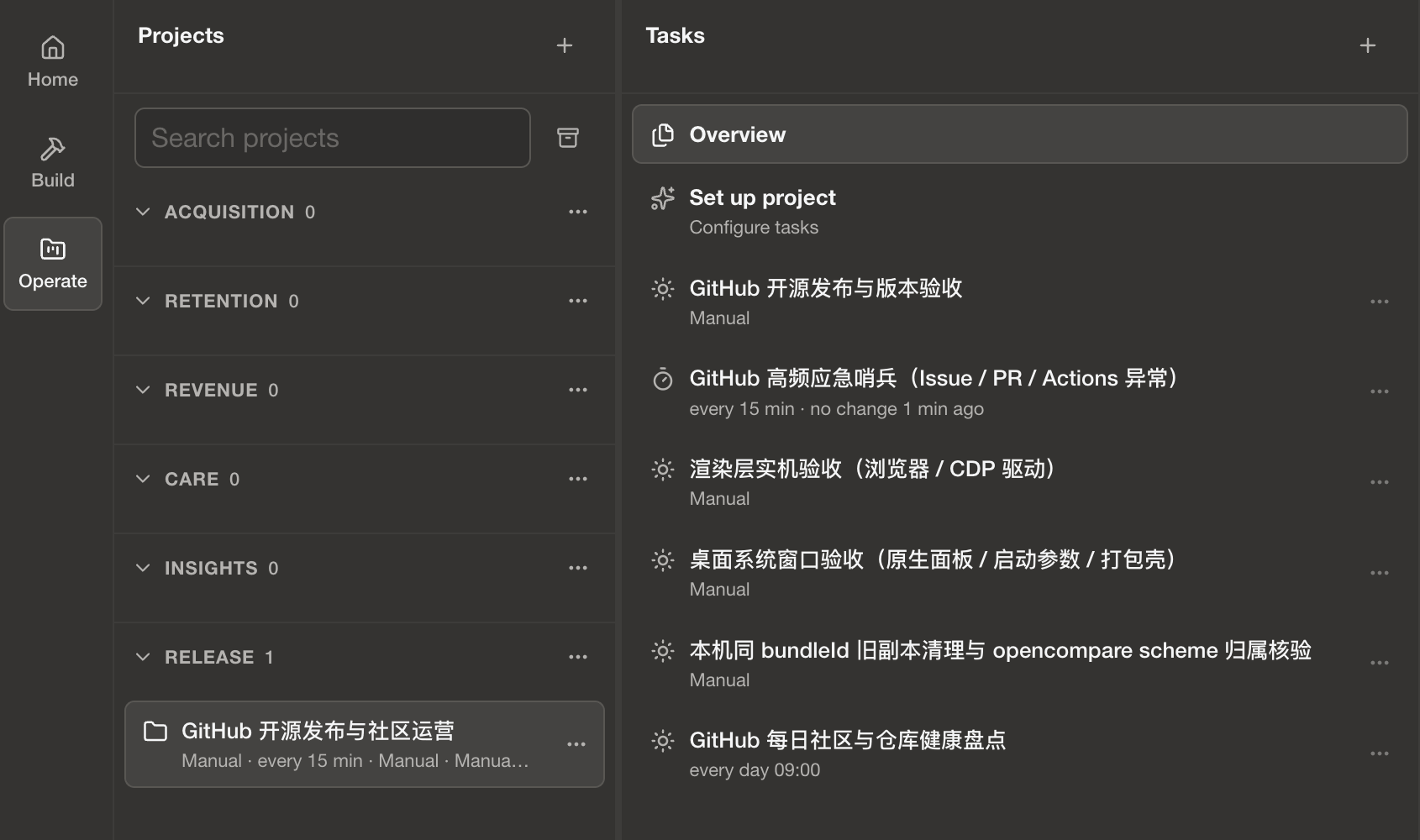Open more options for INSIGHTS group
Screen dimensions: 1420x840
(x=578, y=568)
